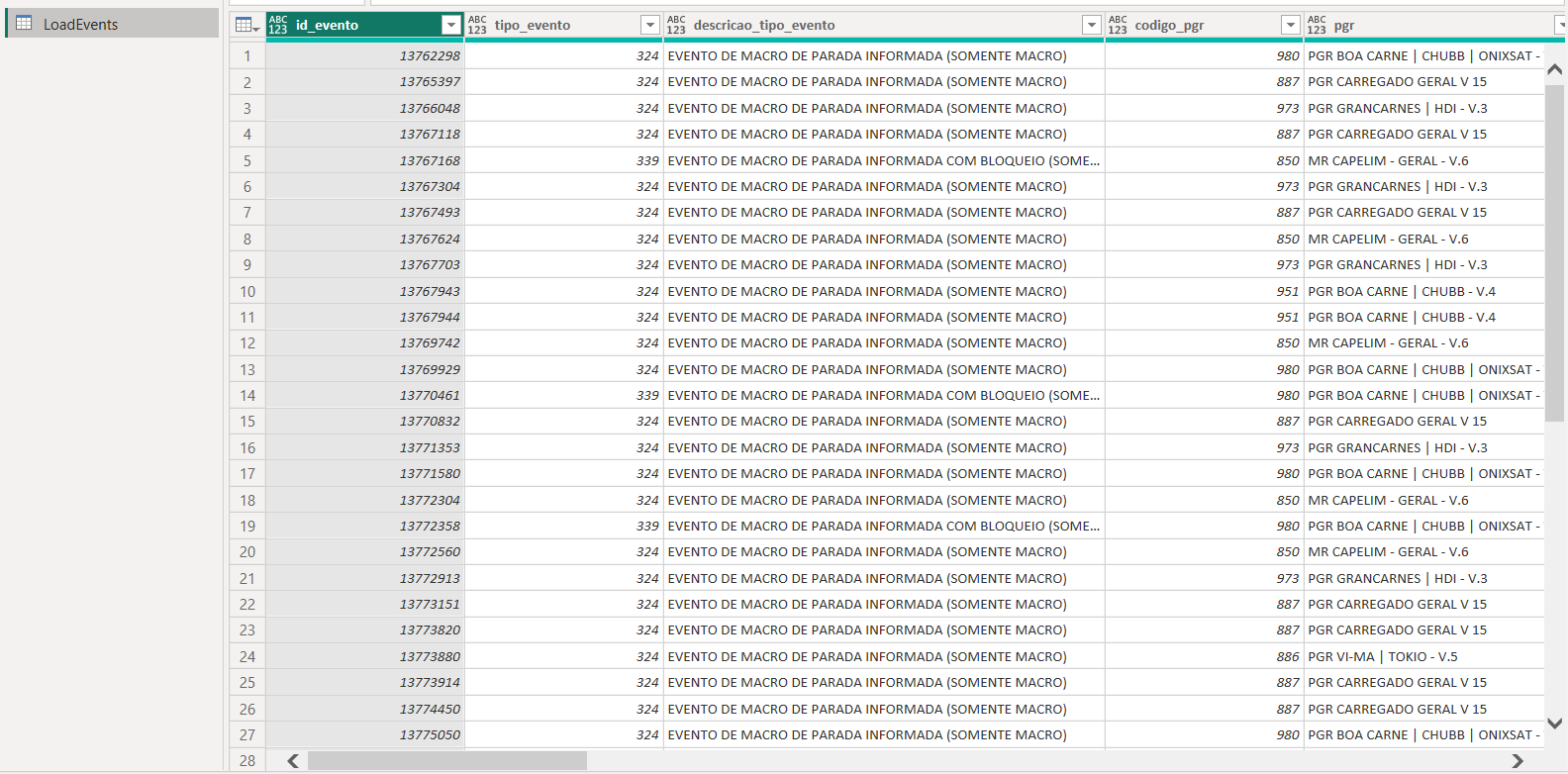Screen dimensions: 1568x774
Task: Change data type icon of id_evento column
Action: tap(278, 25)
